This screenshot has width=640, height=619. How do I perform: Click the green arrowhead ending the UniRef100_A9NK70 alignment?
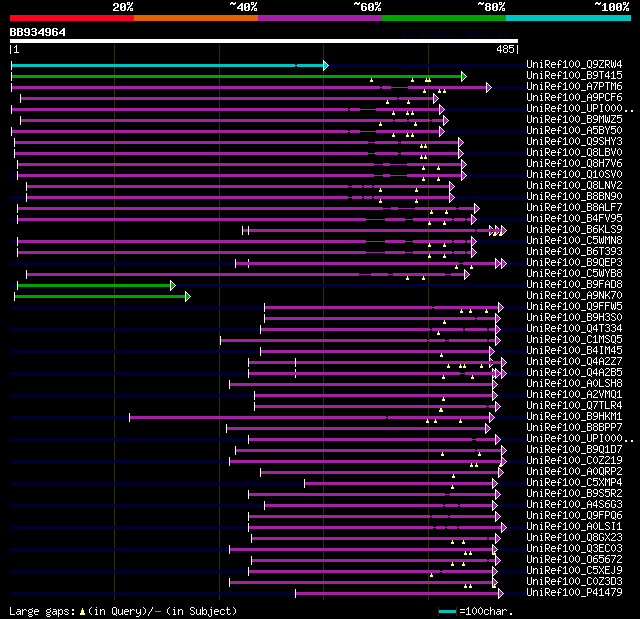tap(188, 297)
